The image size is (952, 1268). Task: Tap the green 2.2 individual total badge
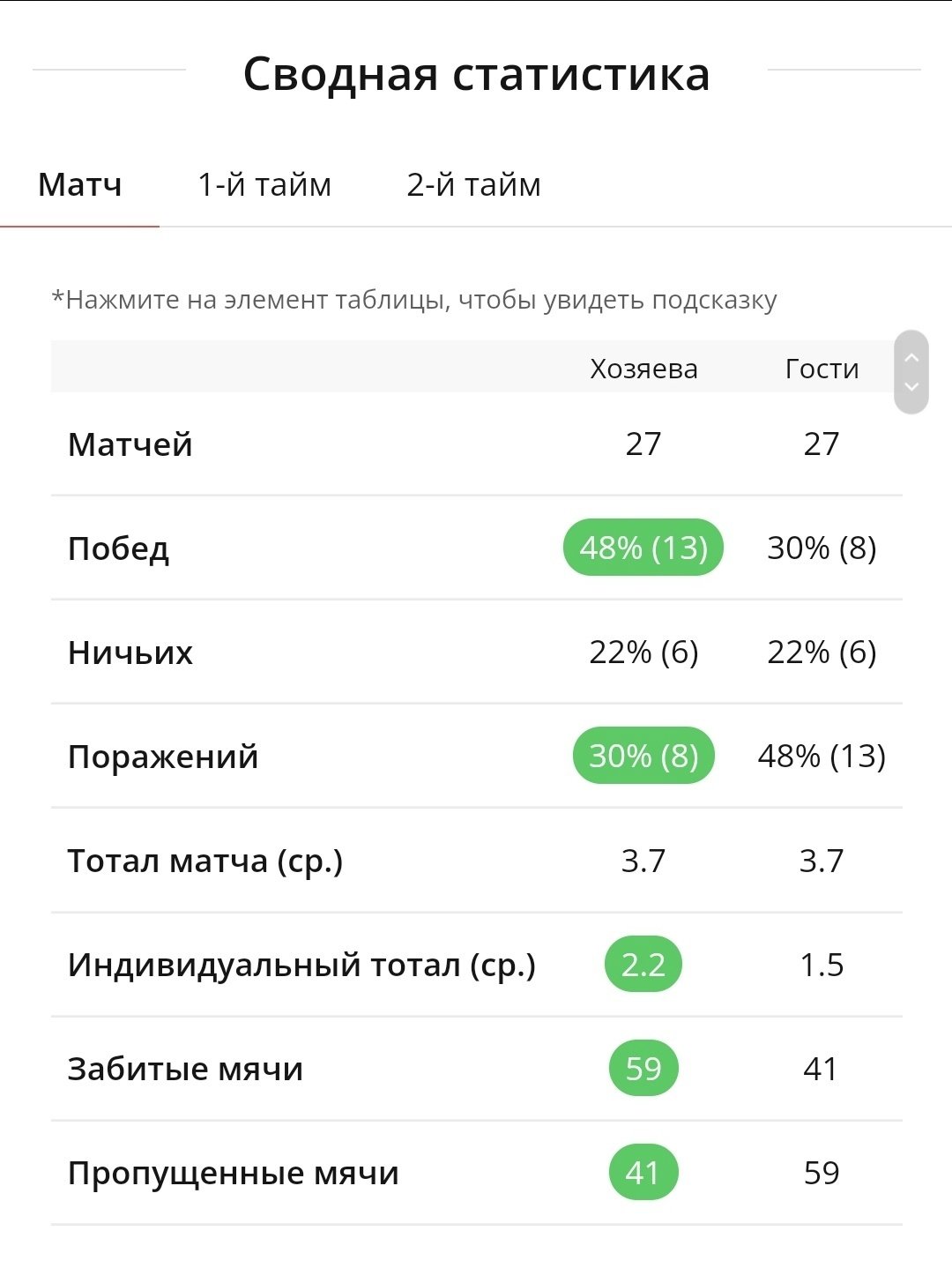click(643, 964)
